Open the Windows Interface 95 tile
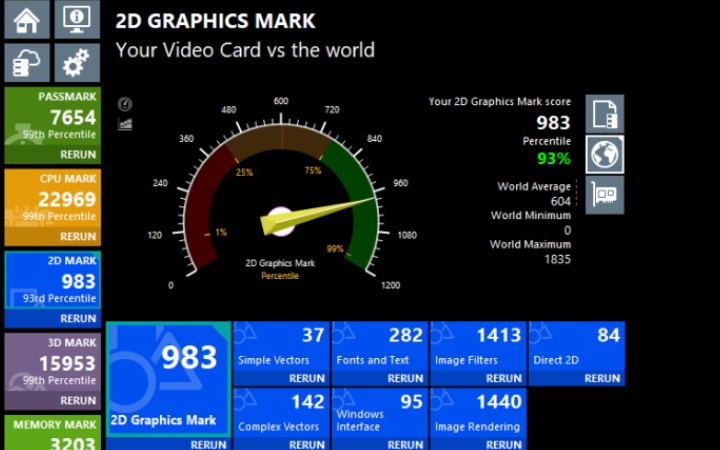720x450 pixels. 380,413
